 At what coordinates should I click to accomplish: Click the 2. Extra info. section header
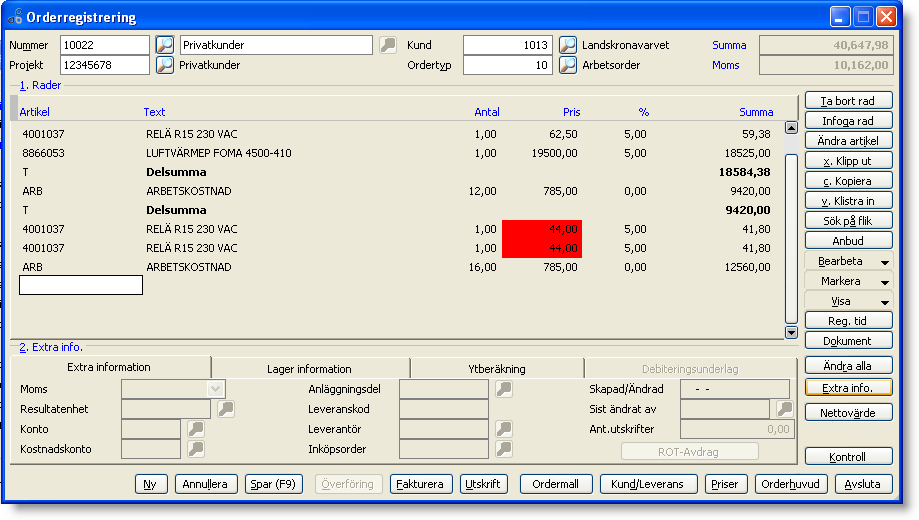pyautogui.click(x=51, y=347)
